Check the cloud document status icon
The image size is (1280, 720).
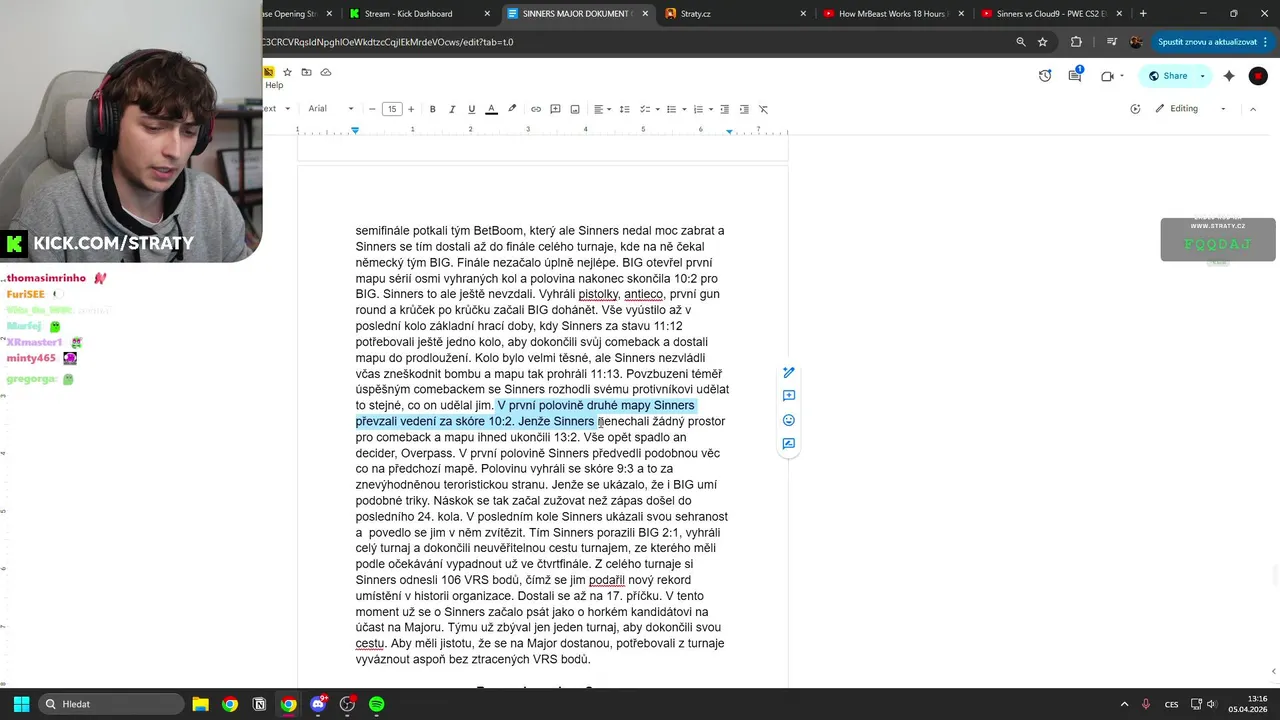point(325,72)
